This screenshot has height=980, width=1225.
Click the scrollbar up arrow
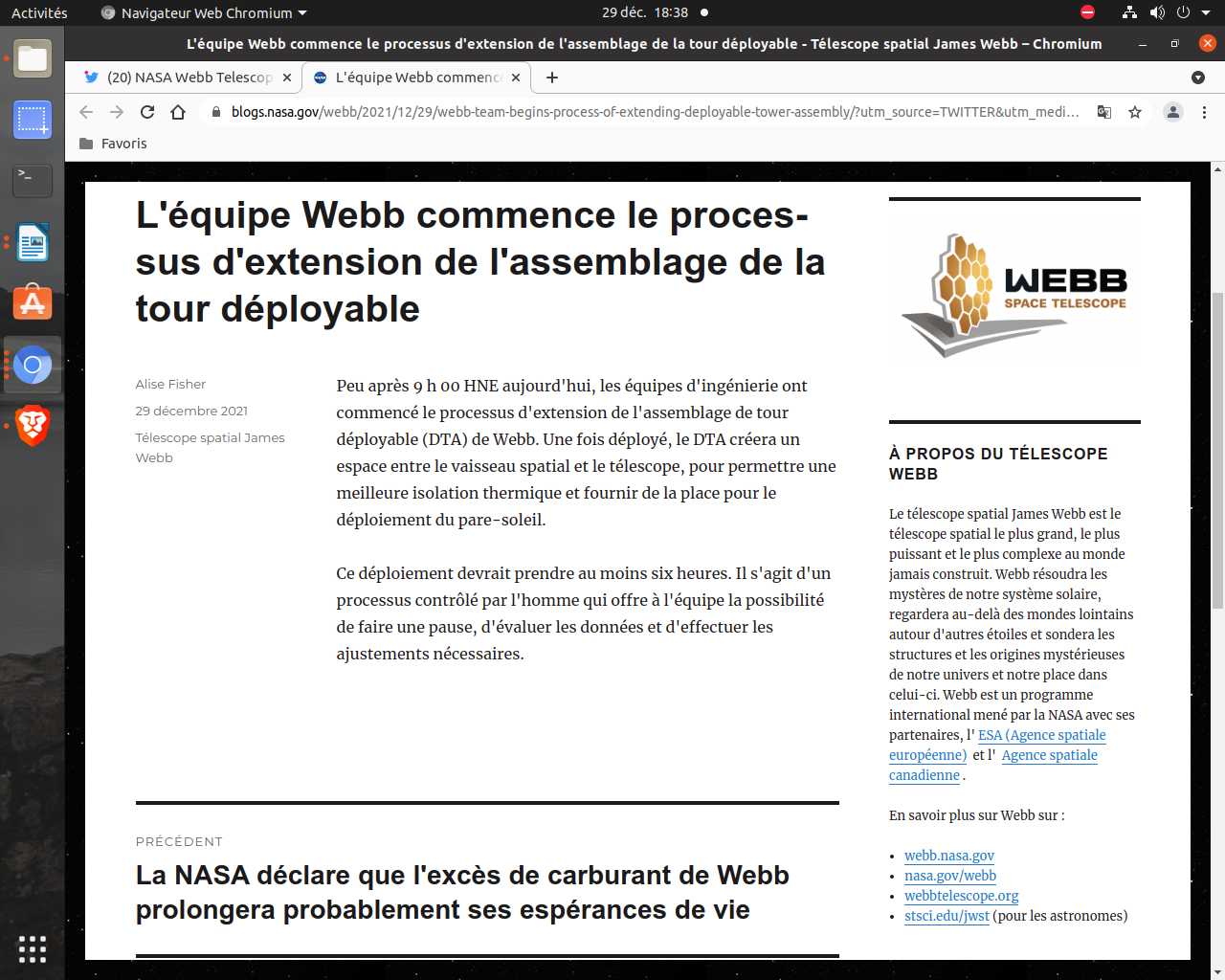[x=1217, y=169]
